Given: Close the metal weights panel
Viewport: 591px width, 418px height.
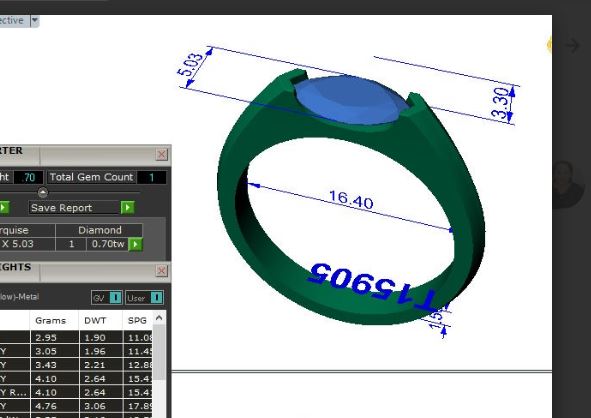Looking at the screenshot, I should (x=162, y=271).
